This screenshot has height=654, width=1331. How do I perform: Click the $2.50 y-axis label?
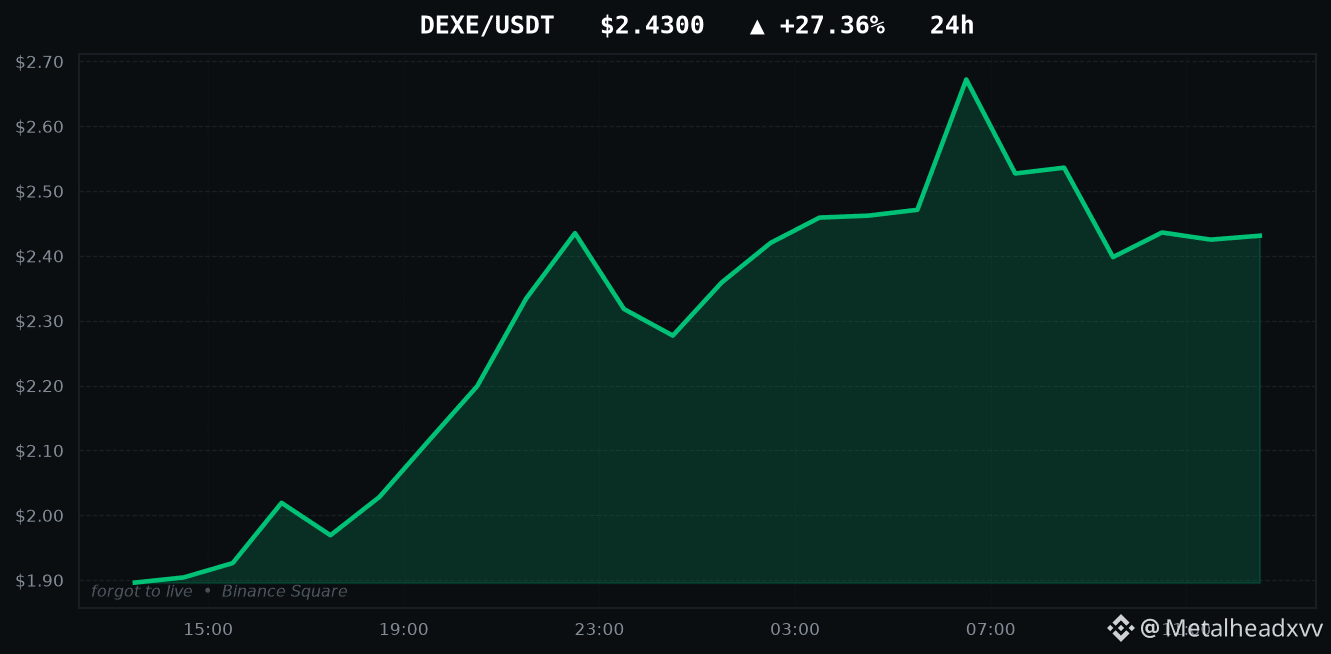40,192
